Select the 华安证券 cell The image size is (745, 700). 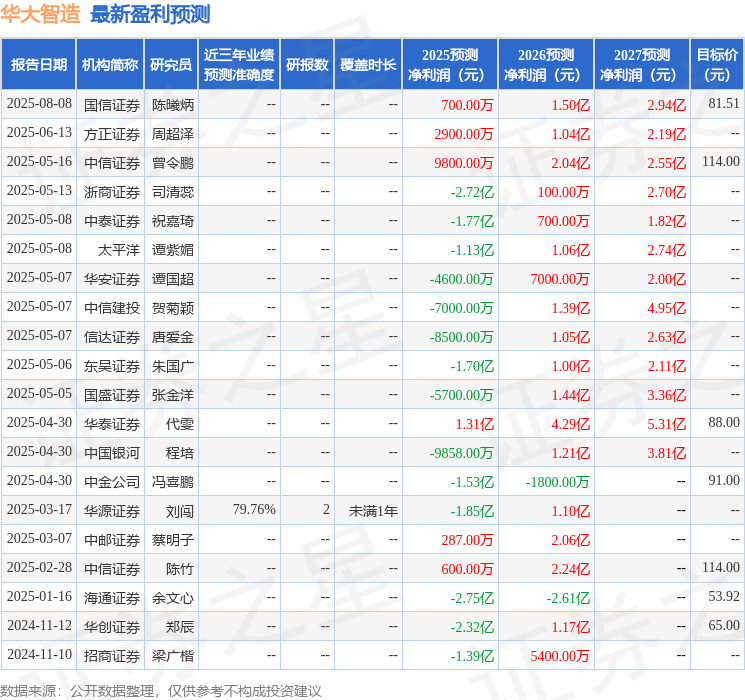112,279
